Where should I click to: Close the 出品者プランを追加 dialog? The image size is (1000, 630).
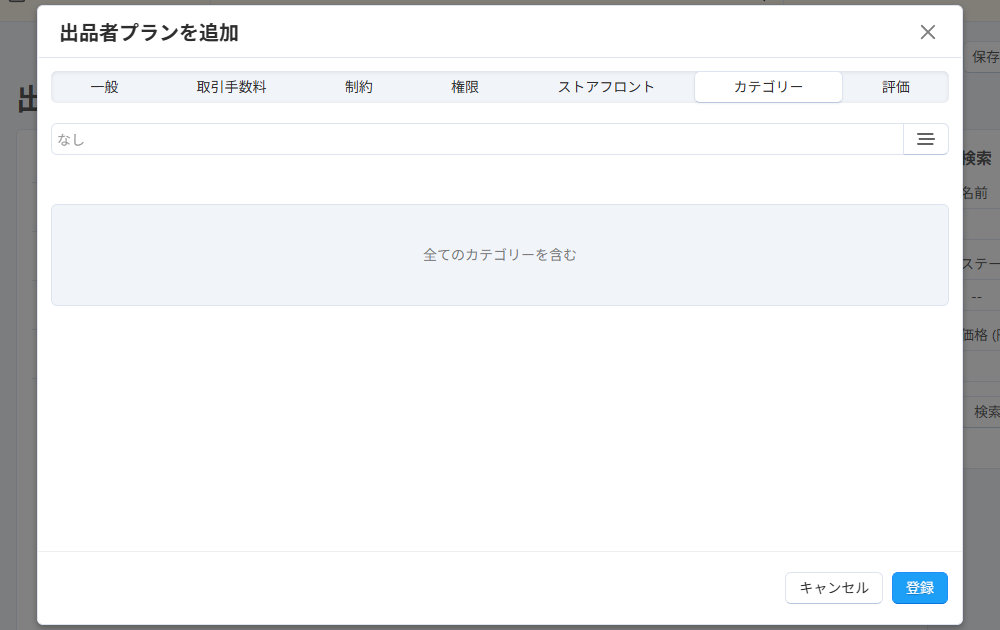tap(927, 32)
